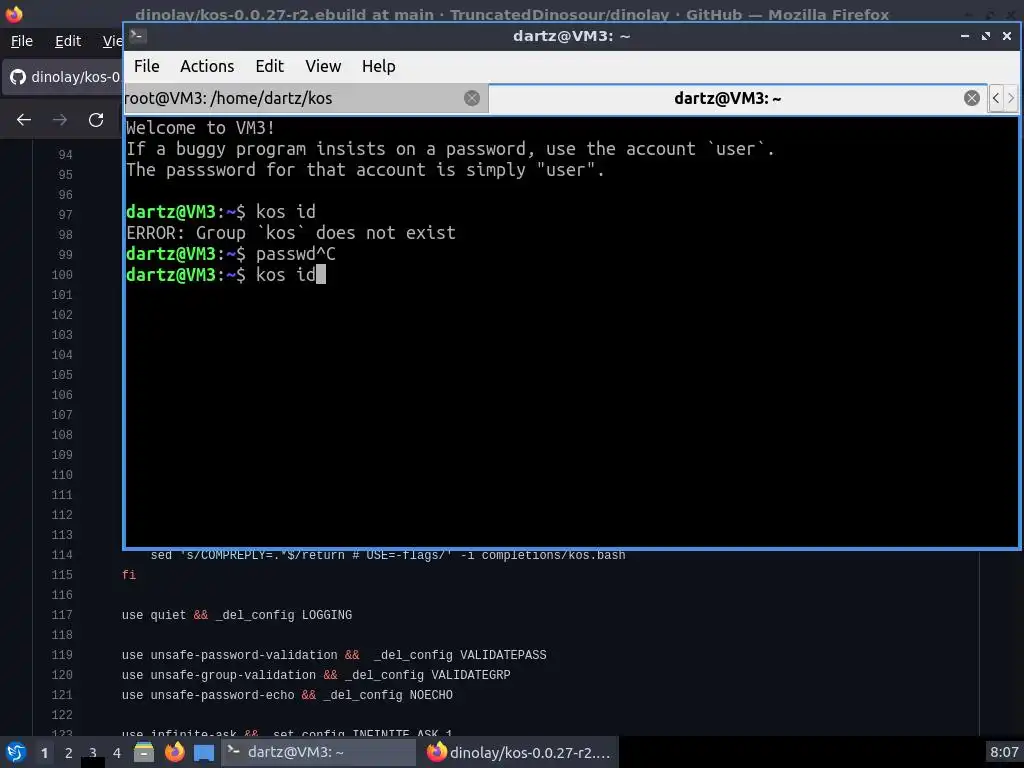Click the show desktop taskbar icon
Image resolution: width=1024 pixels, height=768 pixels.
pos(204,752)
